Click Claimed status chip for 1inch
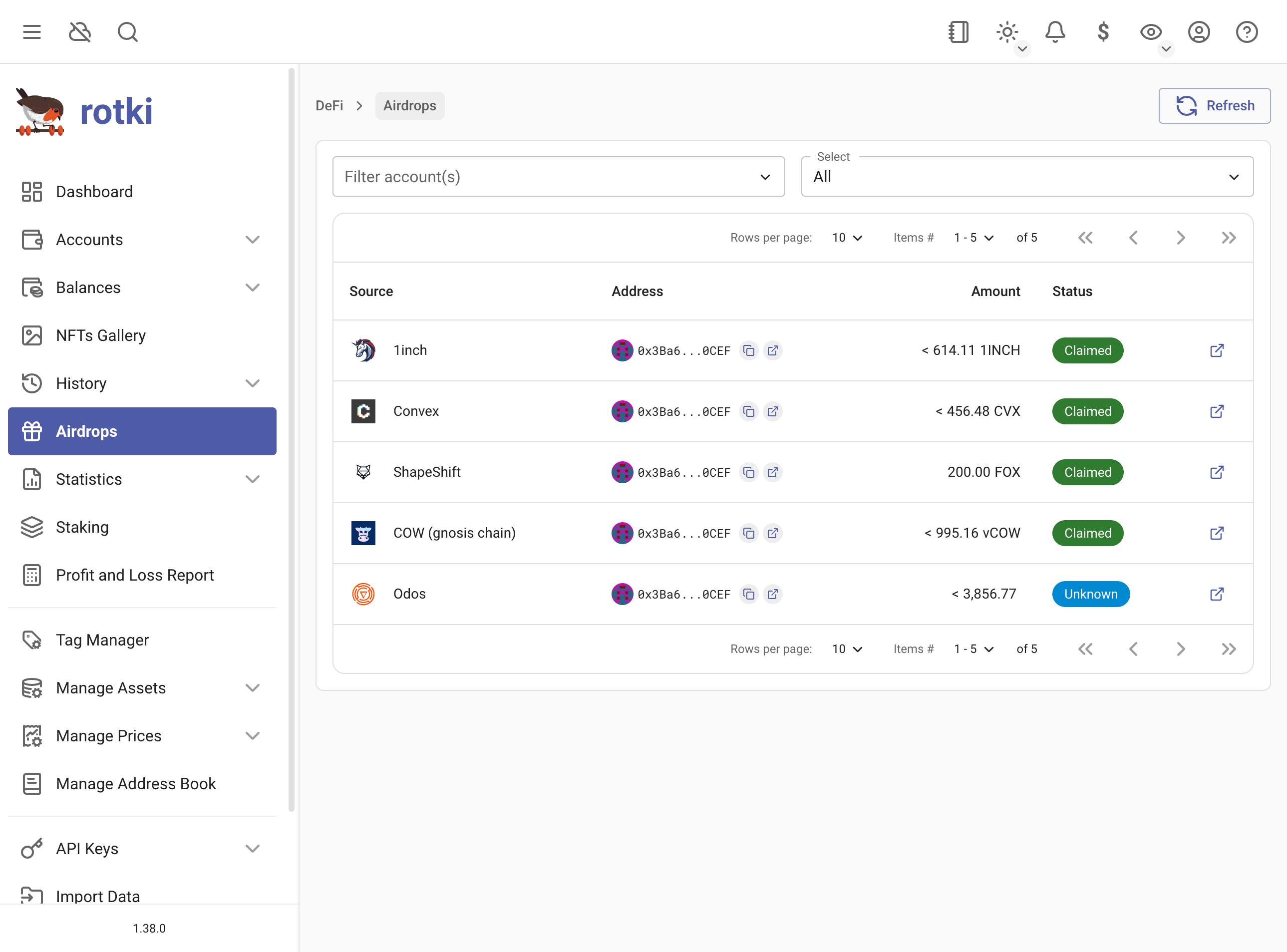This screenshot has height=952, width=1287. pos(1088,350)
